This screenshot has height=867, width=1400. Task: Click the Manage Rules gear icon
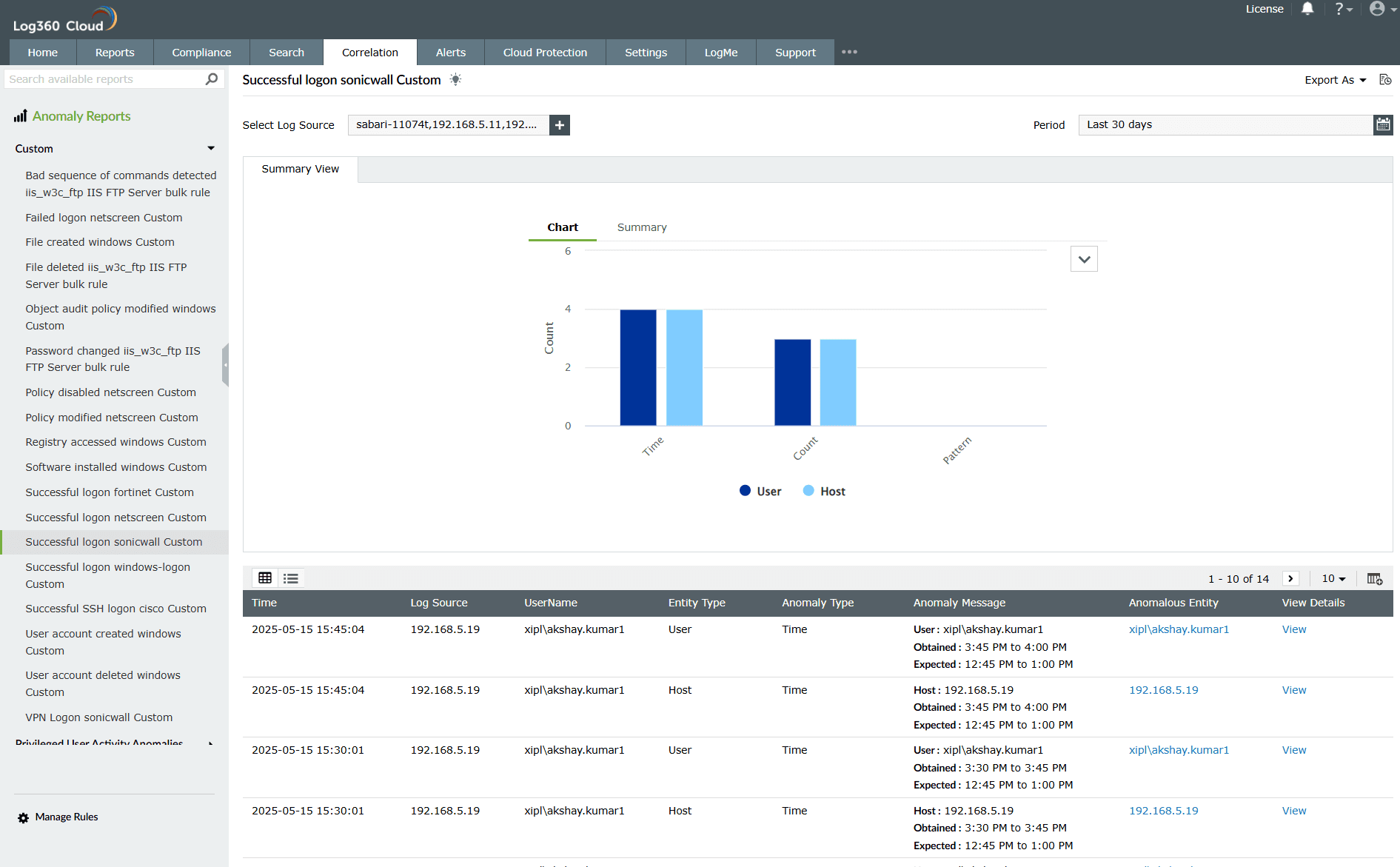click(x=23, y=817)
